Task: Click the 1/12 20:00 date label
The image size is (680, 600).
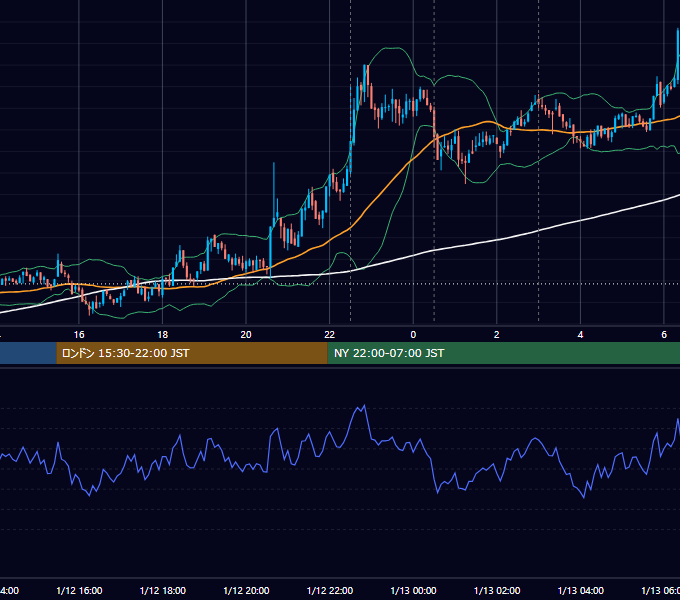Action: pos(246,590)
